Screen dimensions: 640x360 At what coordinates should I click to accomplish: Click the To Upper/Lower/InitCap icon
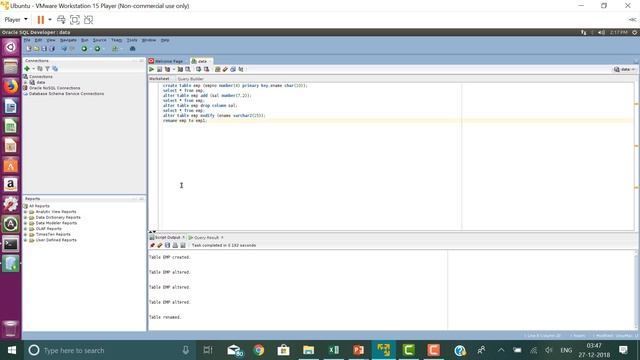click(x=241, y=69)
